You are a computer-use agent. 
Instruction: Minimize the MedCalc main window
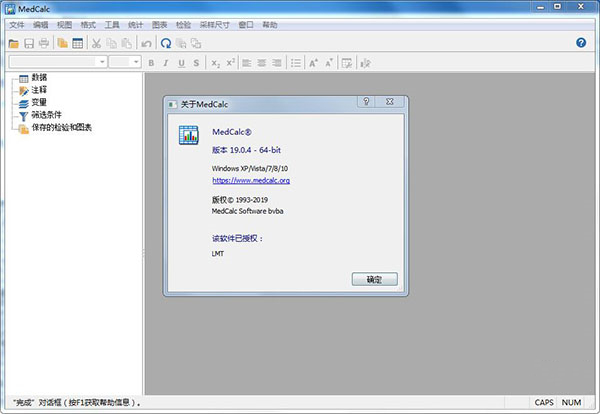pos(541,7)
